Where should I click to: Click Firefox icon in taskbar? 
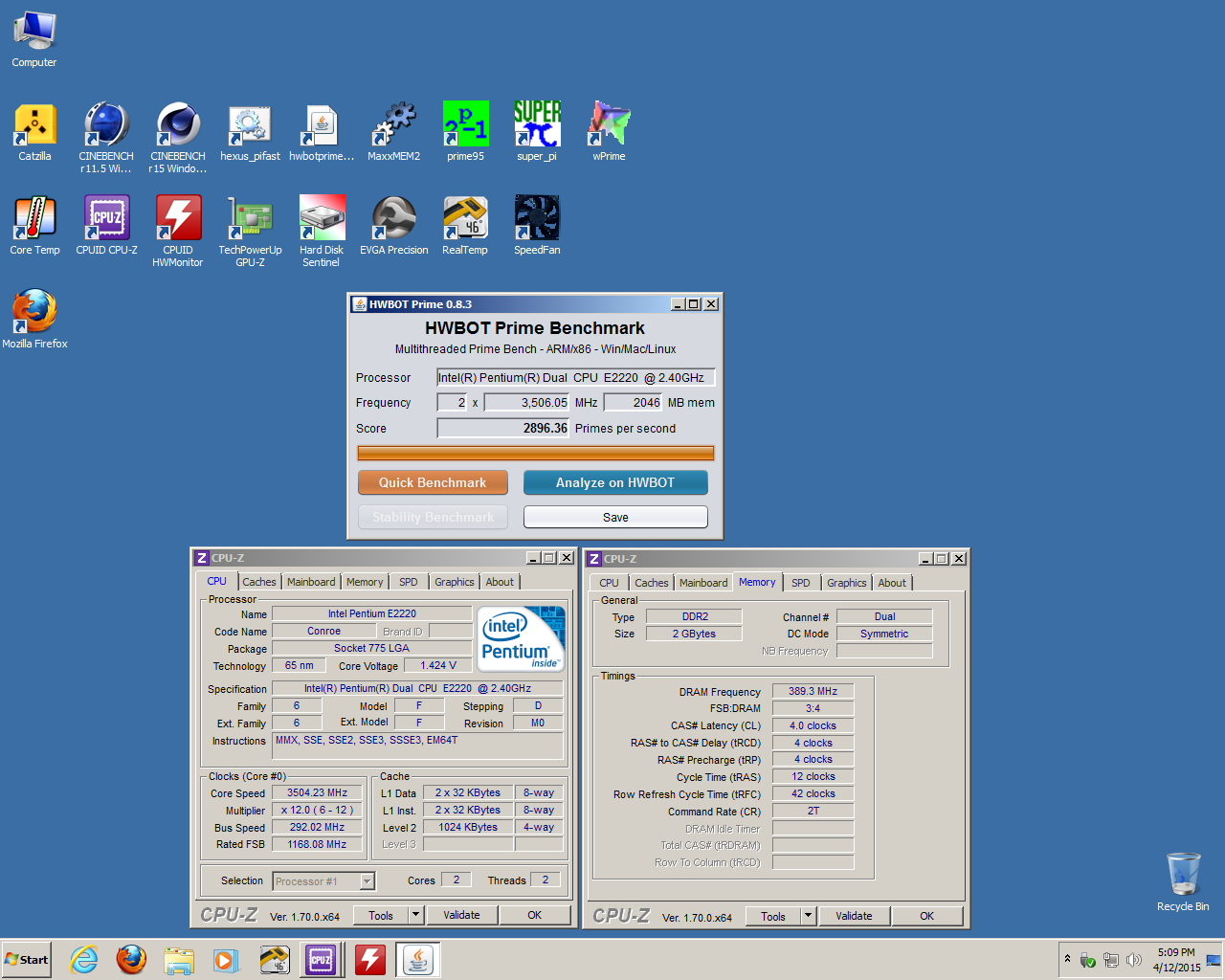131,959
